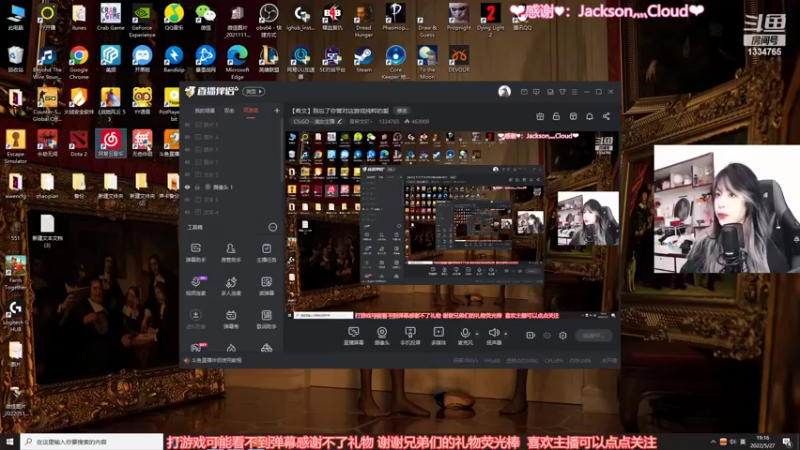Add a screen capture source (直播屏幕)
800x450 pixels.
(x=353, y=336)
